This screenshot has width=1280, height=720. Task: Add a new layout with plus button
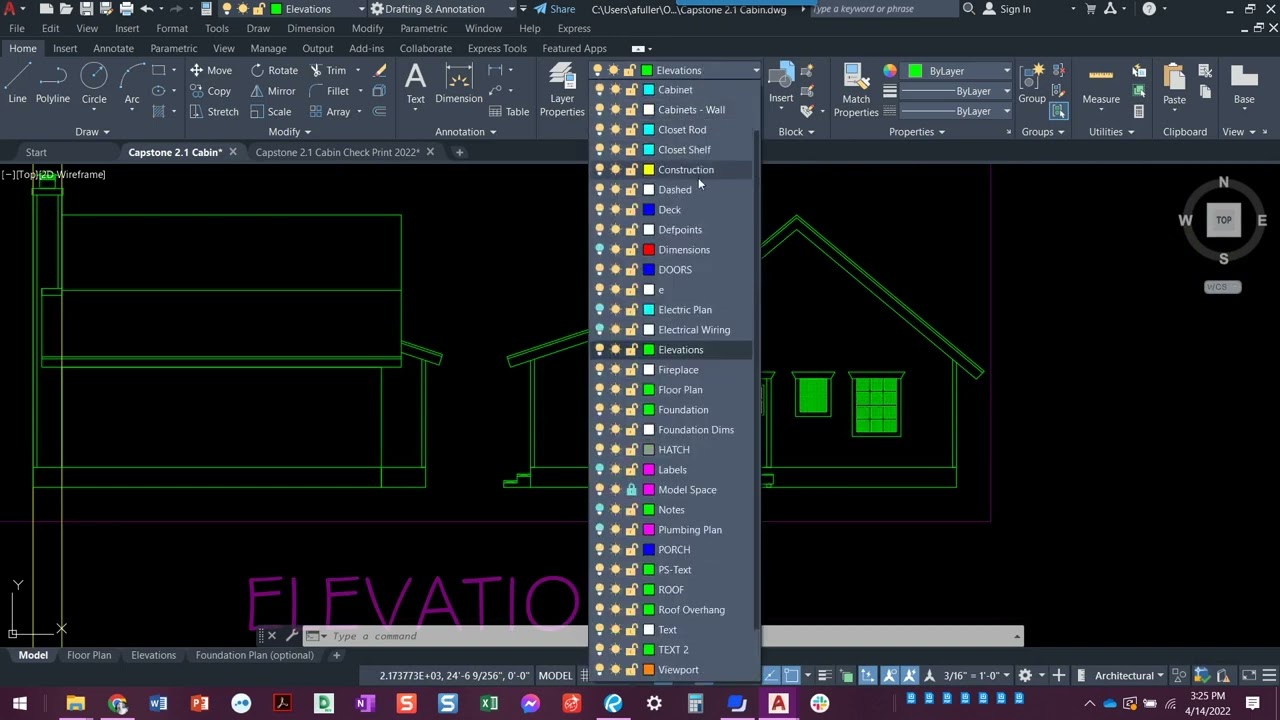tap(337, 655)
